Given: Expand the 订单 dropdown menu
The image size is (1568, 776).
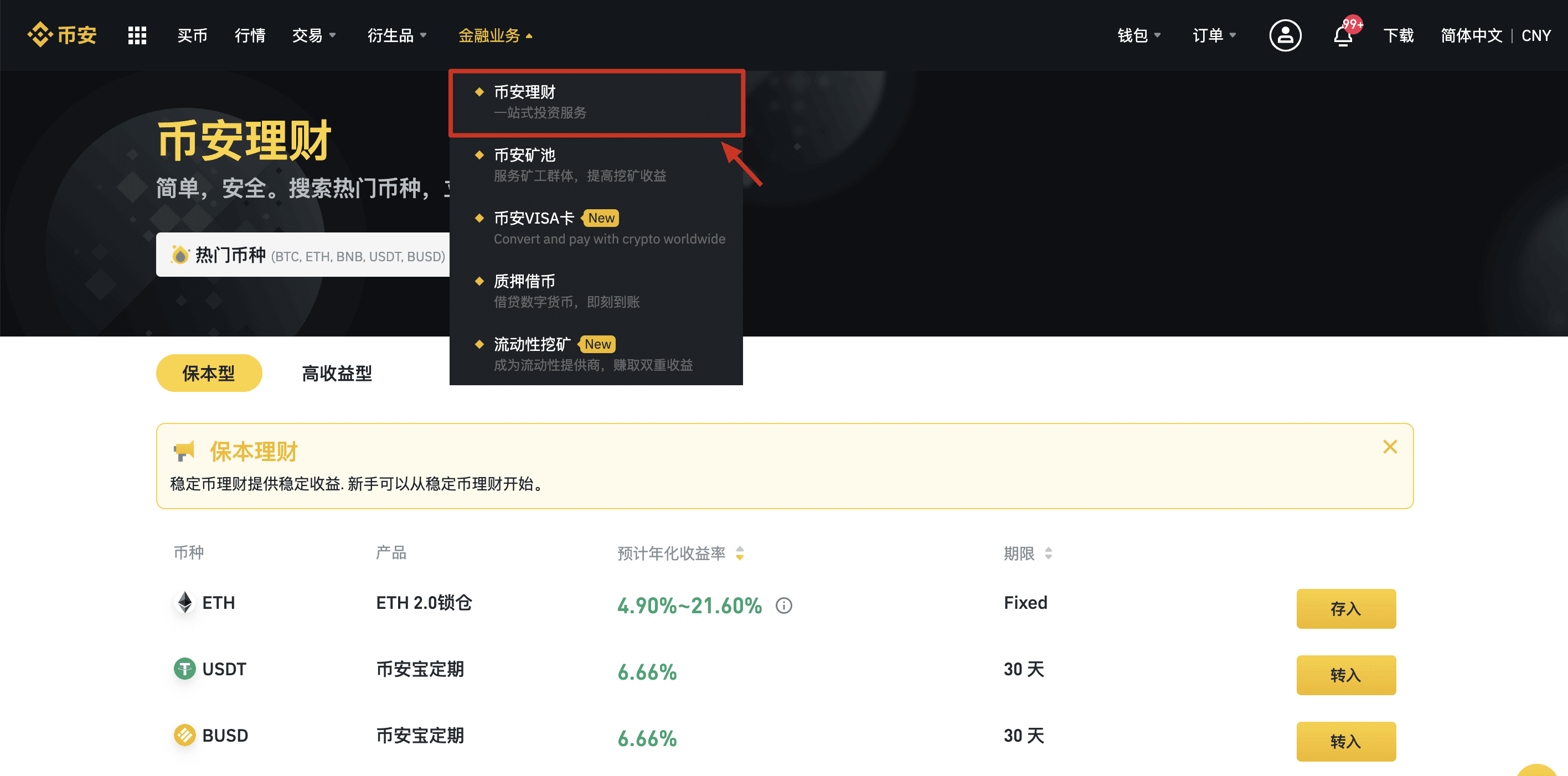Looking at the screenshot, I should pos(1214,35).
